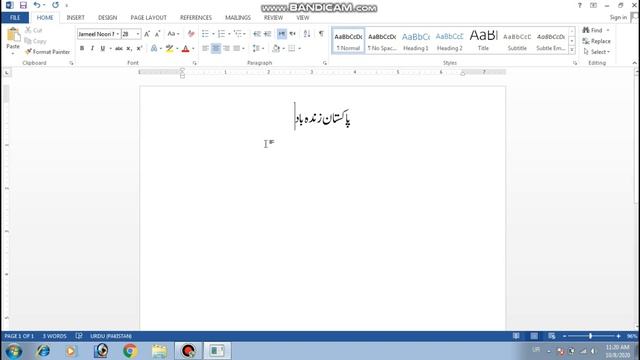
Task: Set right-to-left text direction
Action: coord(292,34)
